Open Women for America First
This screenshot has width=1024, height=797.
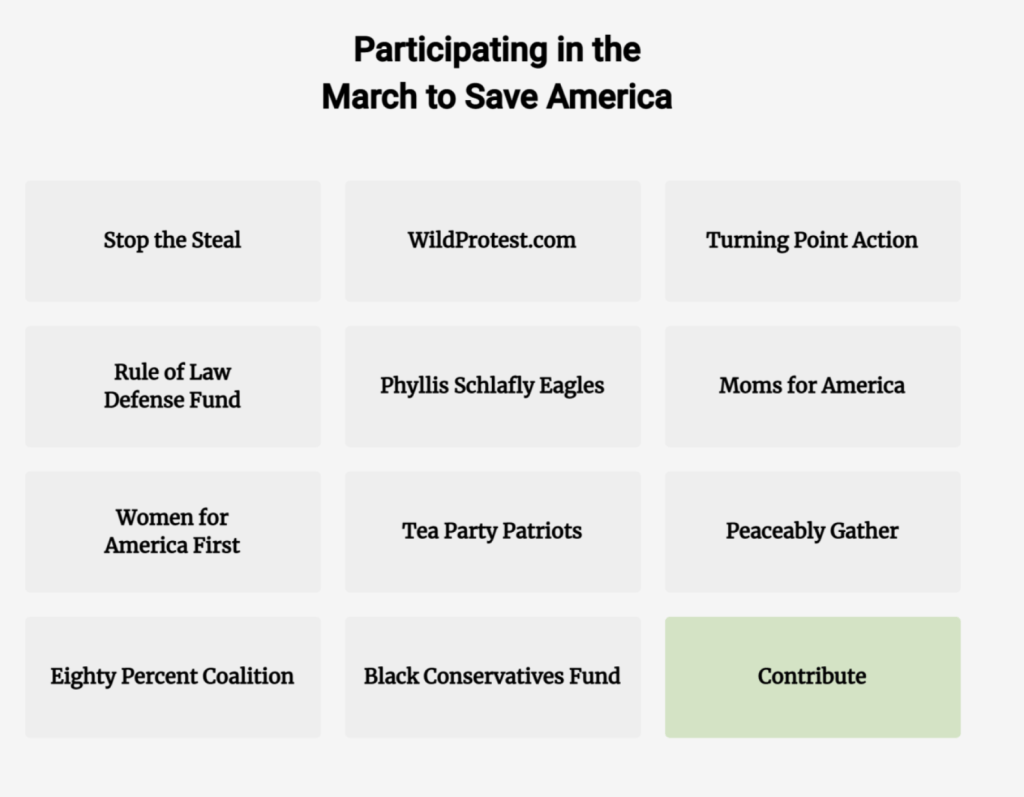tap(172, 531)
